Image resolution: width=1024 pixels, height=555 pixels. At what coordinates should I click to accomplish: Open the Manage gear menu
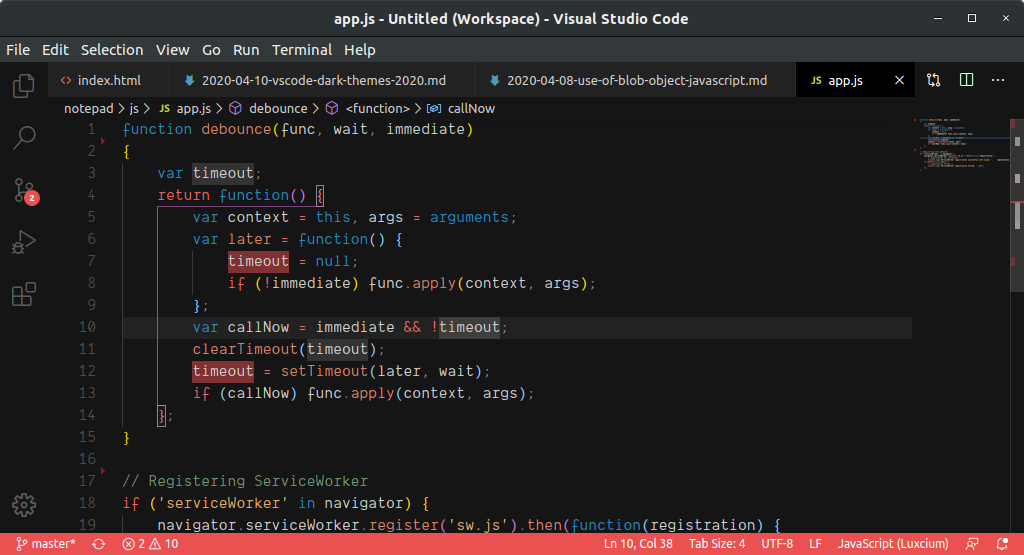click(x=24, y=505)
